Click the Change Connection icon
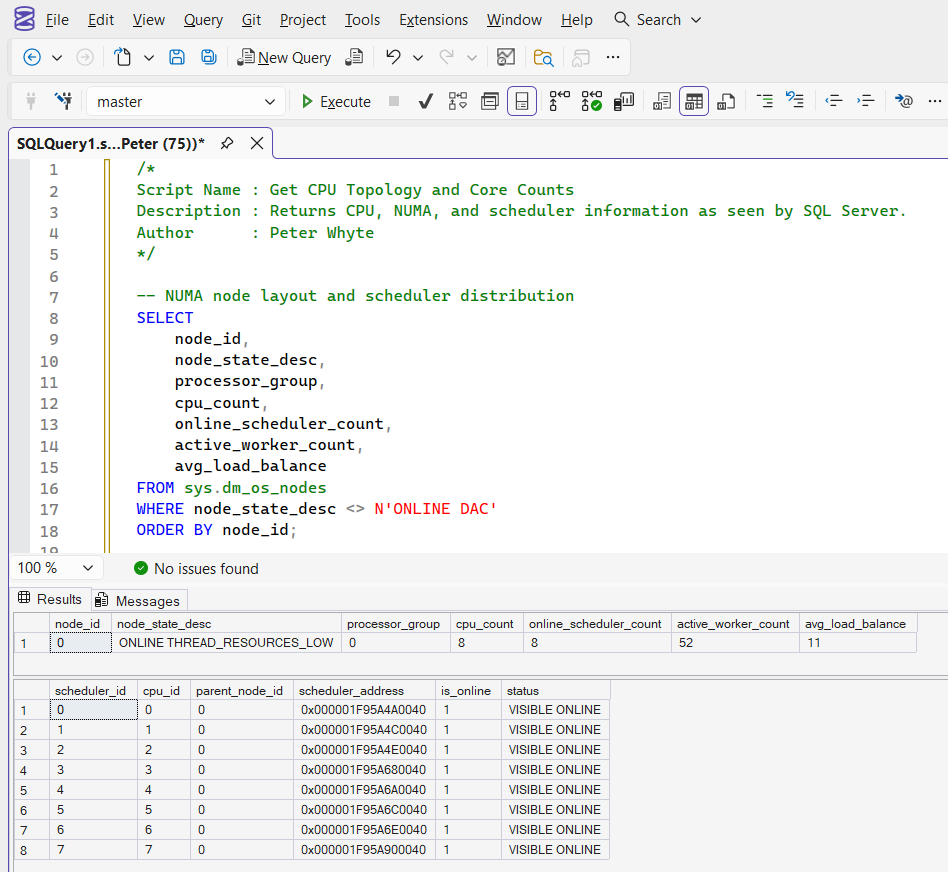948x872 pixels. (x=63, y=101)
